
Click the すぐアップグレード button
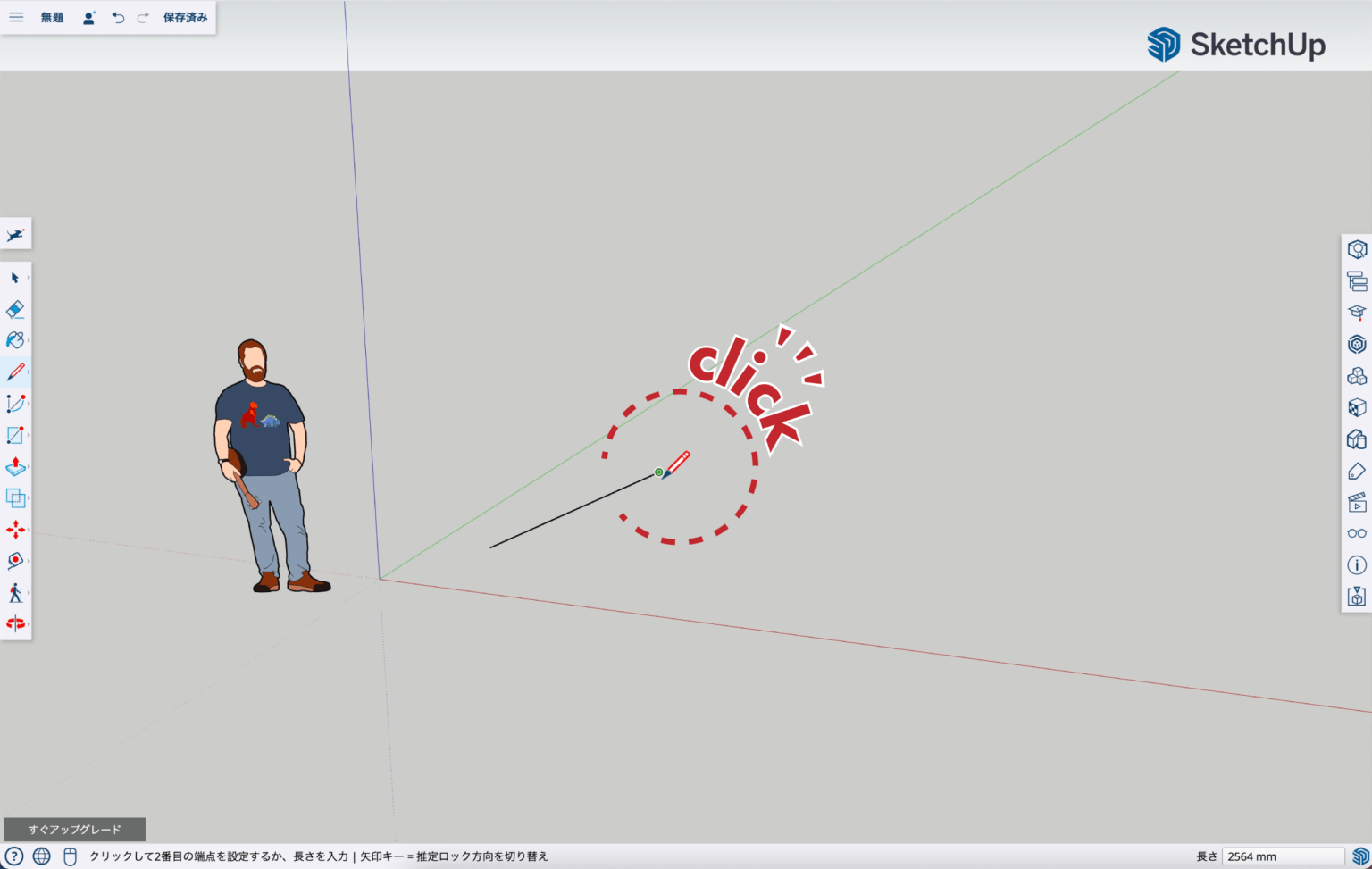pyautogui.click(x=75, y=830)
